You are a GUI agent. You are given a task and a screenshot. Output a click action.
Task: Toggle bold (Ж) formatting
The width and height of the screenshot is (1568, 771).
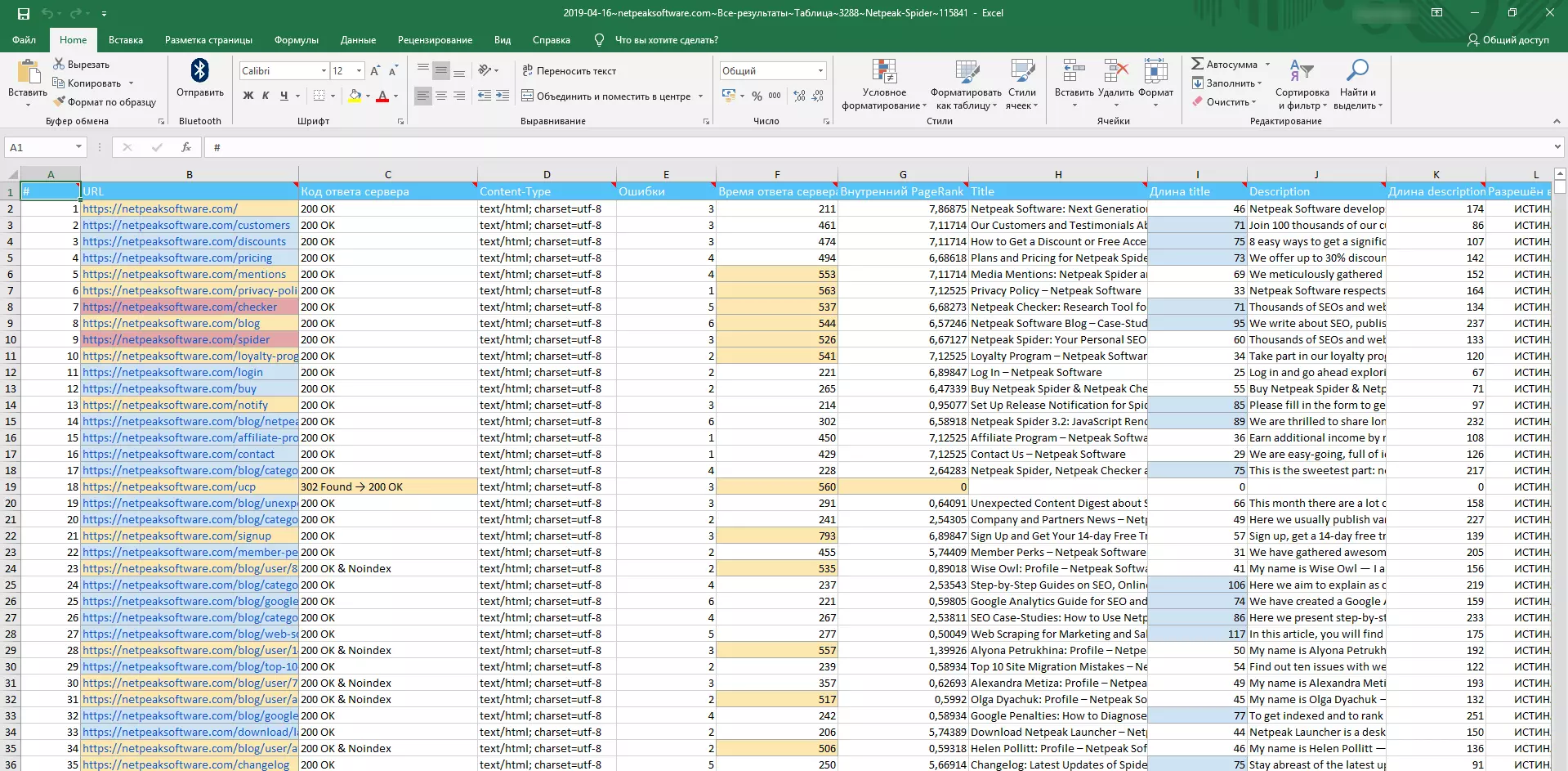(248, 96)
